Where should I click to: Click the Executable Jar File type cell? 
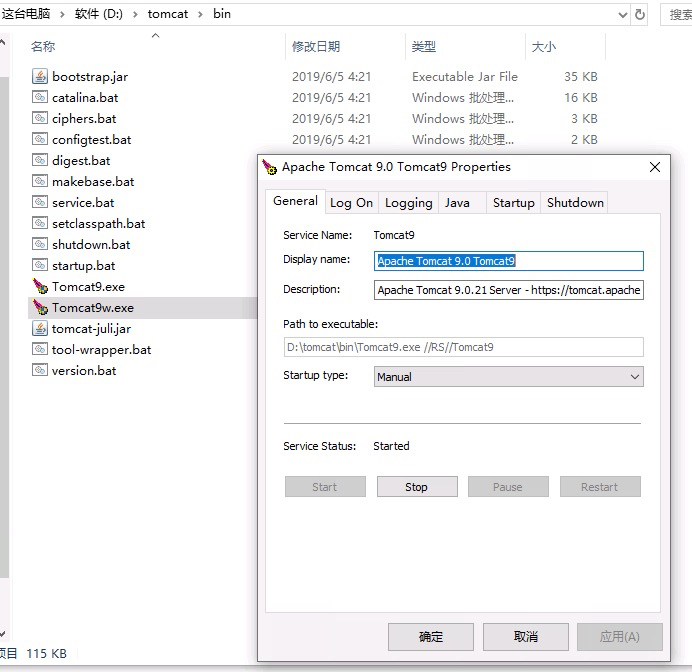(465, 77)
